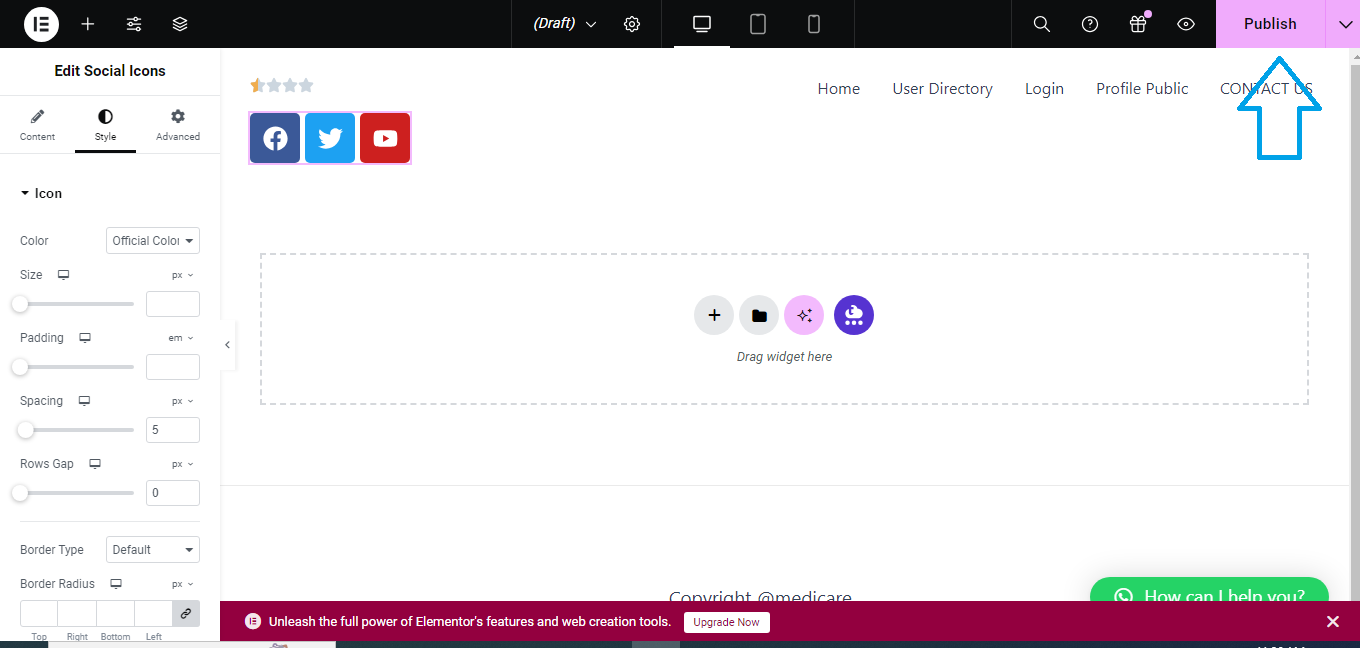Screen dimensions: 1360x648
Task: Click the Publish button
Action: [x=1270, y=24]
